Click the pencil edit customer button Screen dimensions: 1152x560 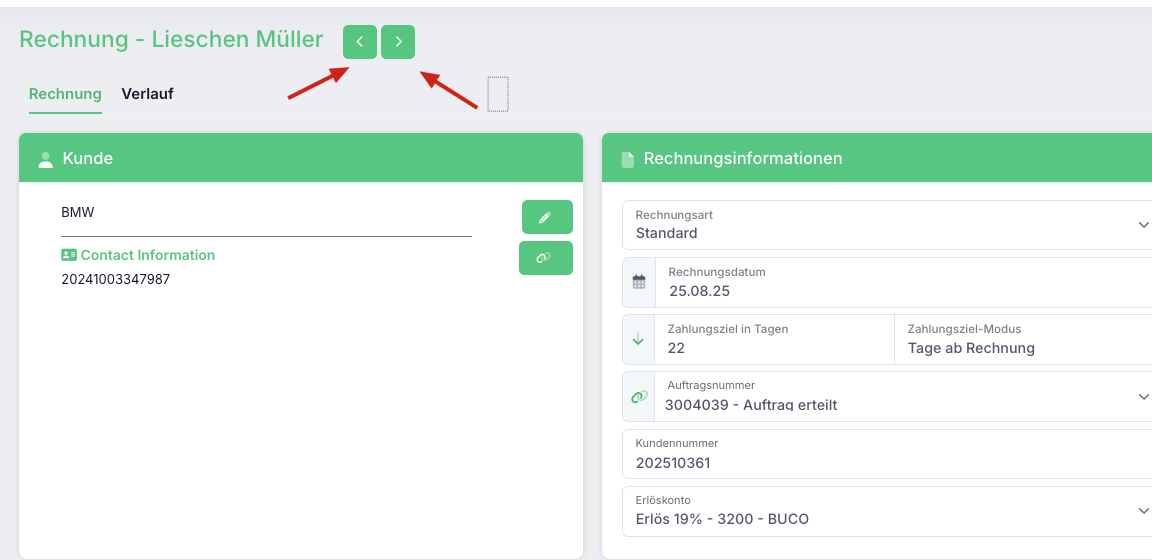tap(547, 217)
